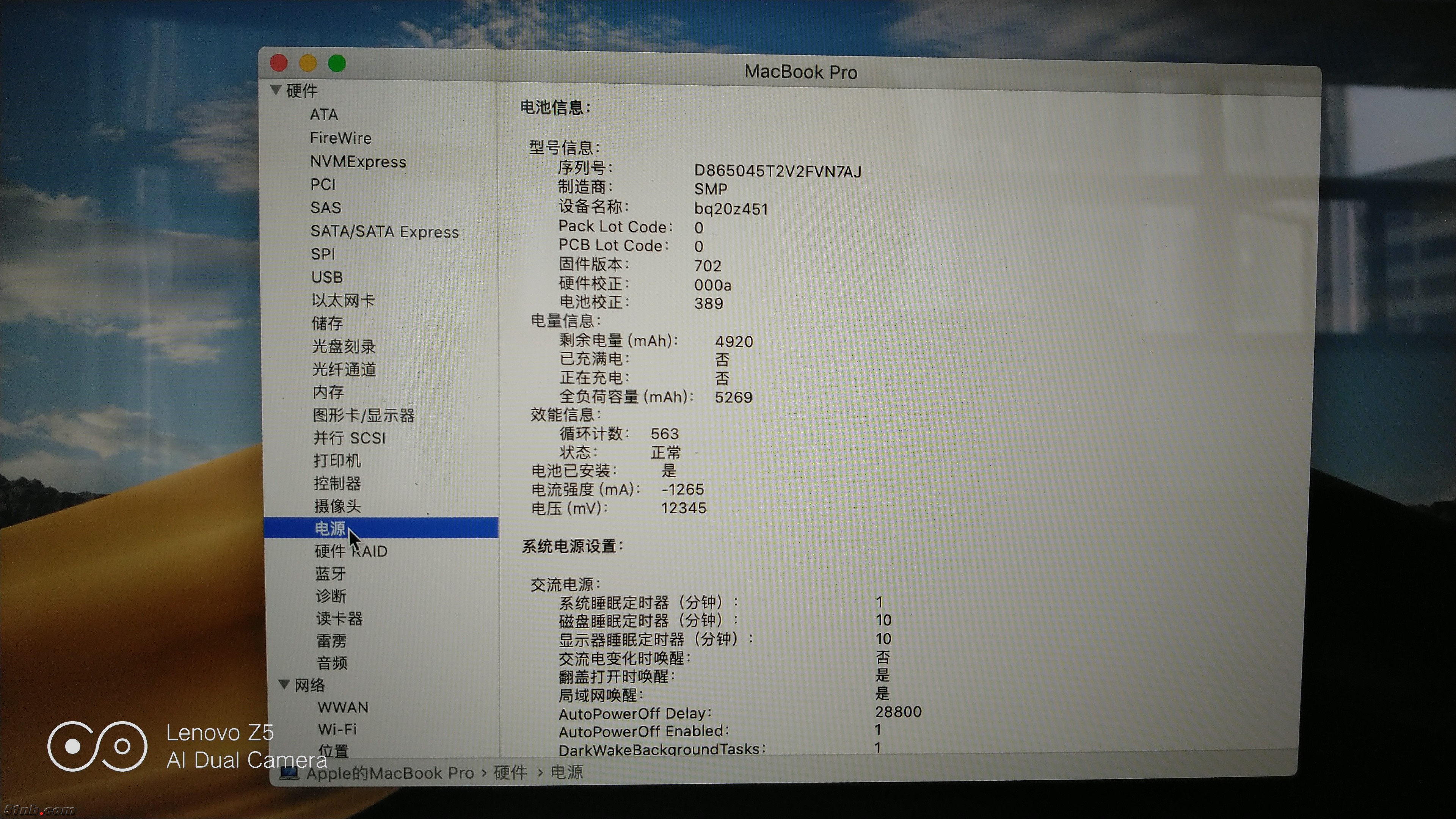Click the MacBook icon in path bar
The image size is (1456, 819).
click(x=289, y=772)
